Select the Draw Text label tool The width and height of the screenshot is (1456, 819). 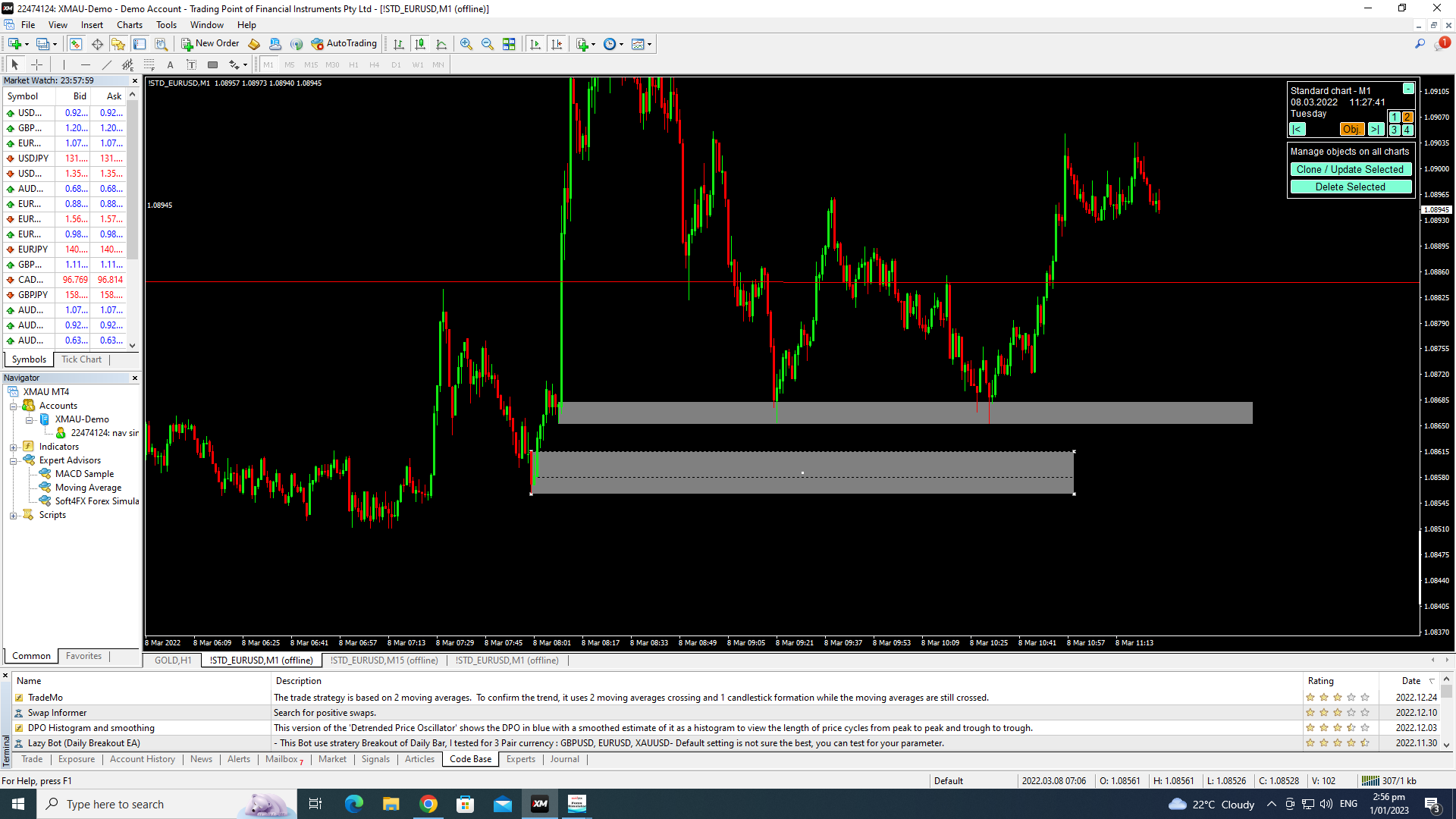(x=191, y=64)
